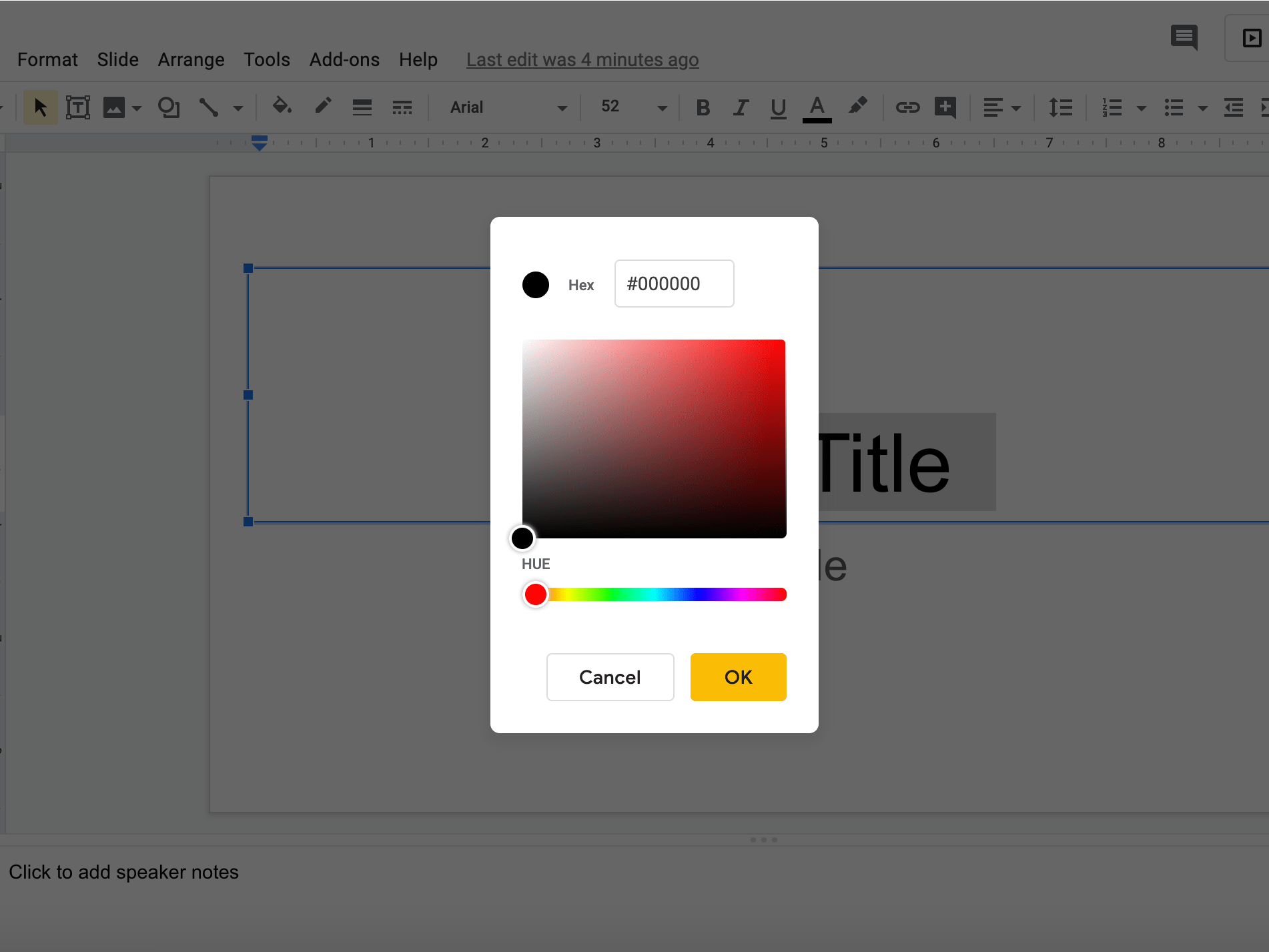Open the Arial font dropdown
The height and width of the screenshot is (952, 1269).
coord(508,107)
